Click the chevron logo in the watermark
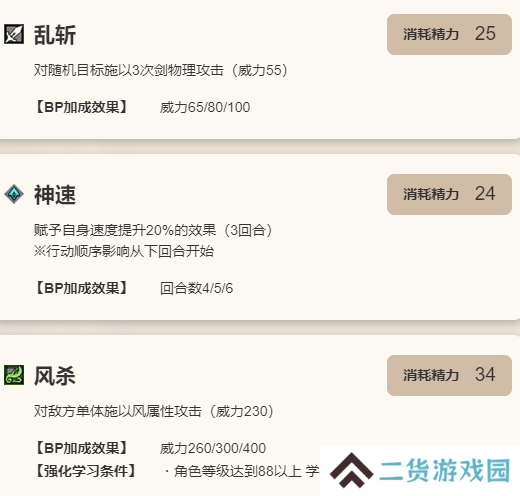 coord(351,470)
